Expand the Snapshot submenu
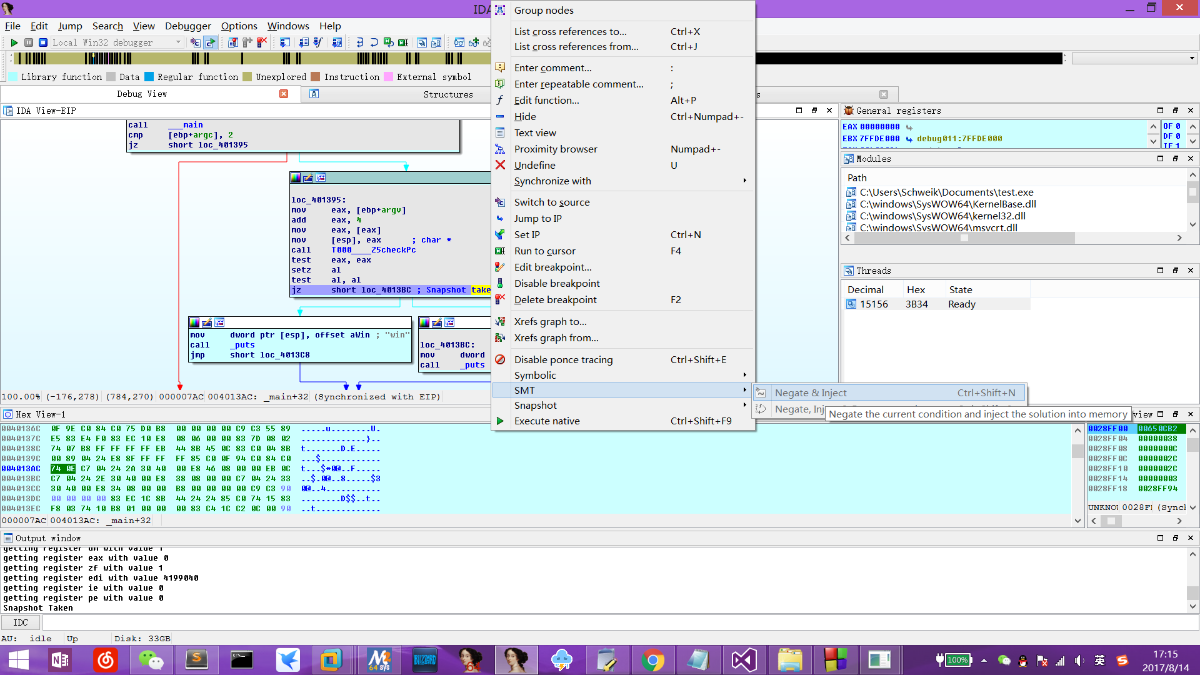 622,405
